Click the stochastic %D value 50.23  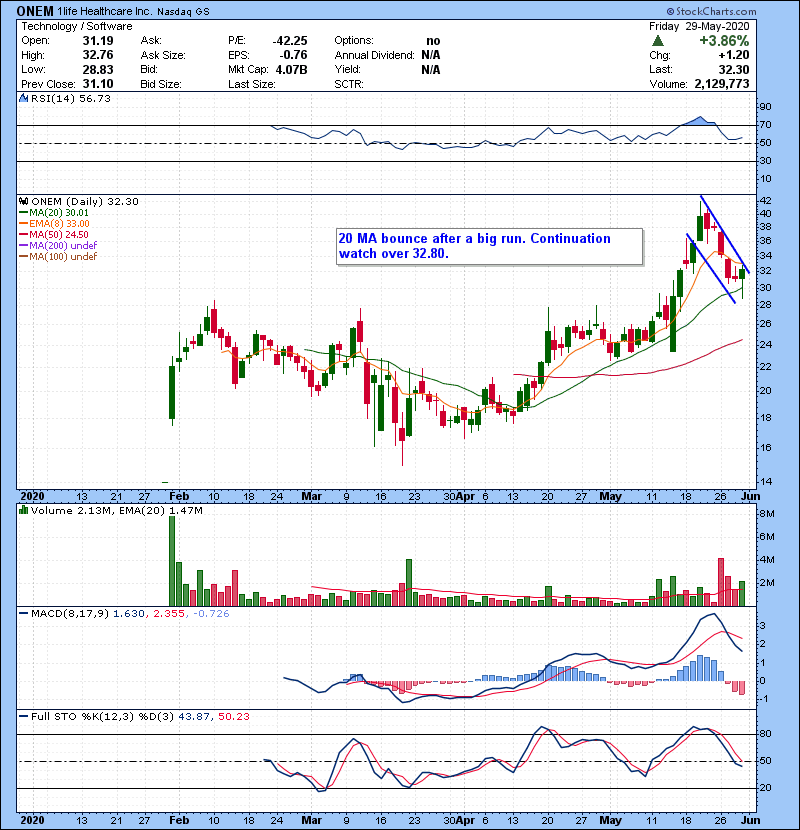point(233,717)
